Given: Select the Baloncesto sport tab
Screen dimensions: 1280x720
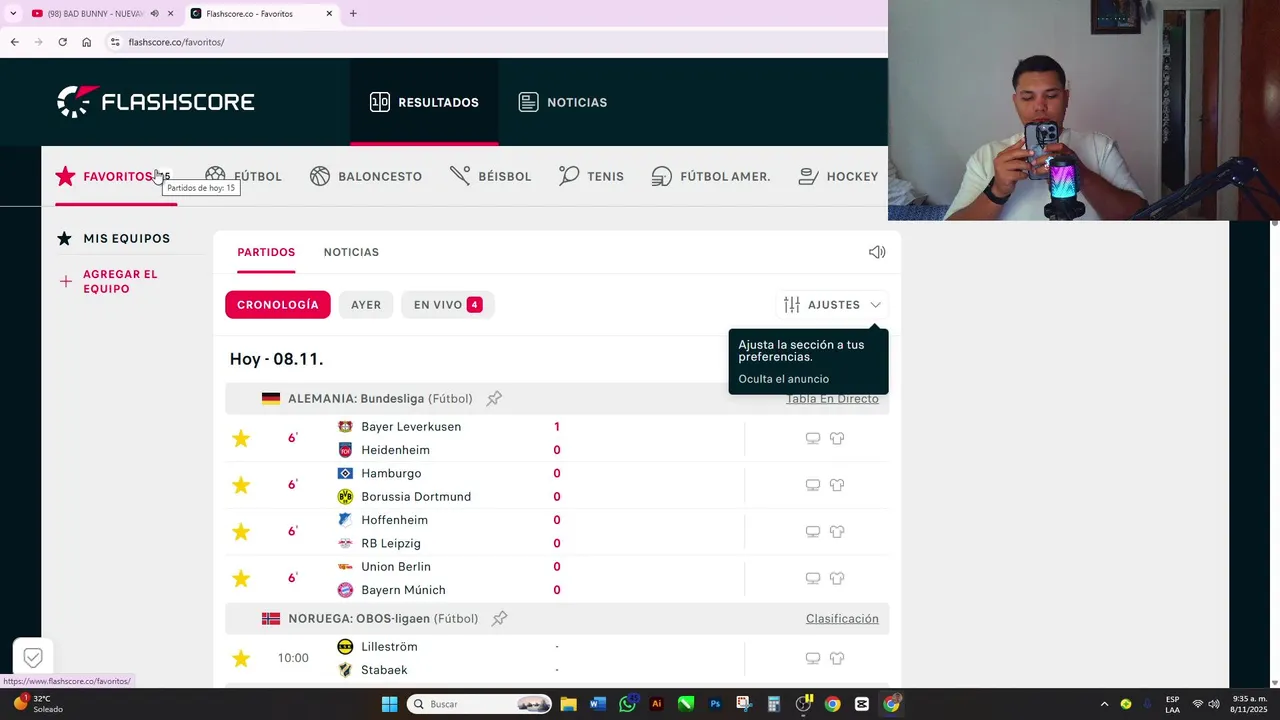Looking at the screenshot, I should point(365,176).
